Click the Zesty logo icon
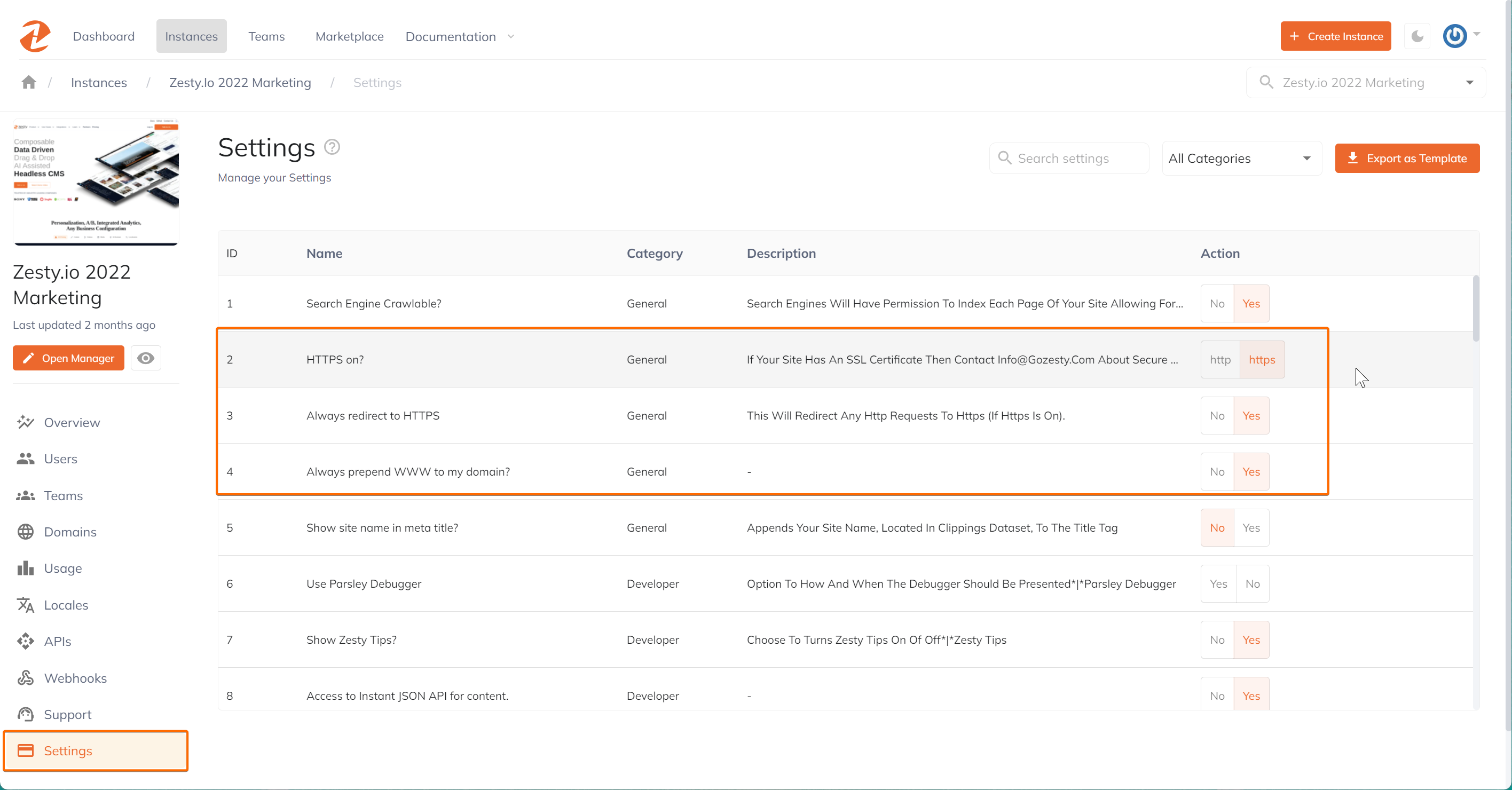 pos(35,36)
